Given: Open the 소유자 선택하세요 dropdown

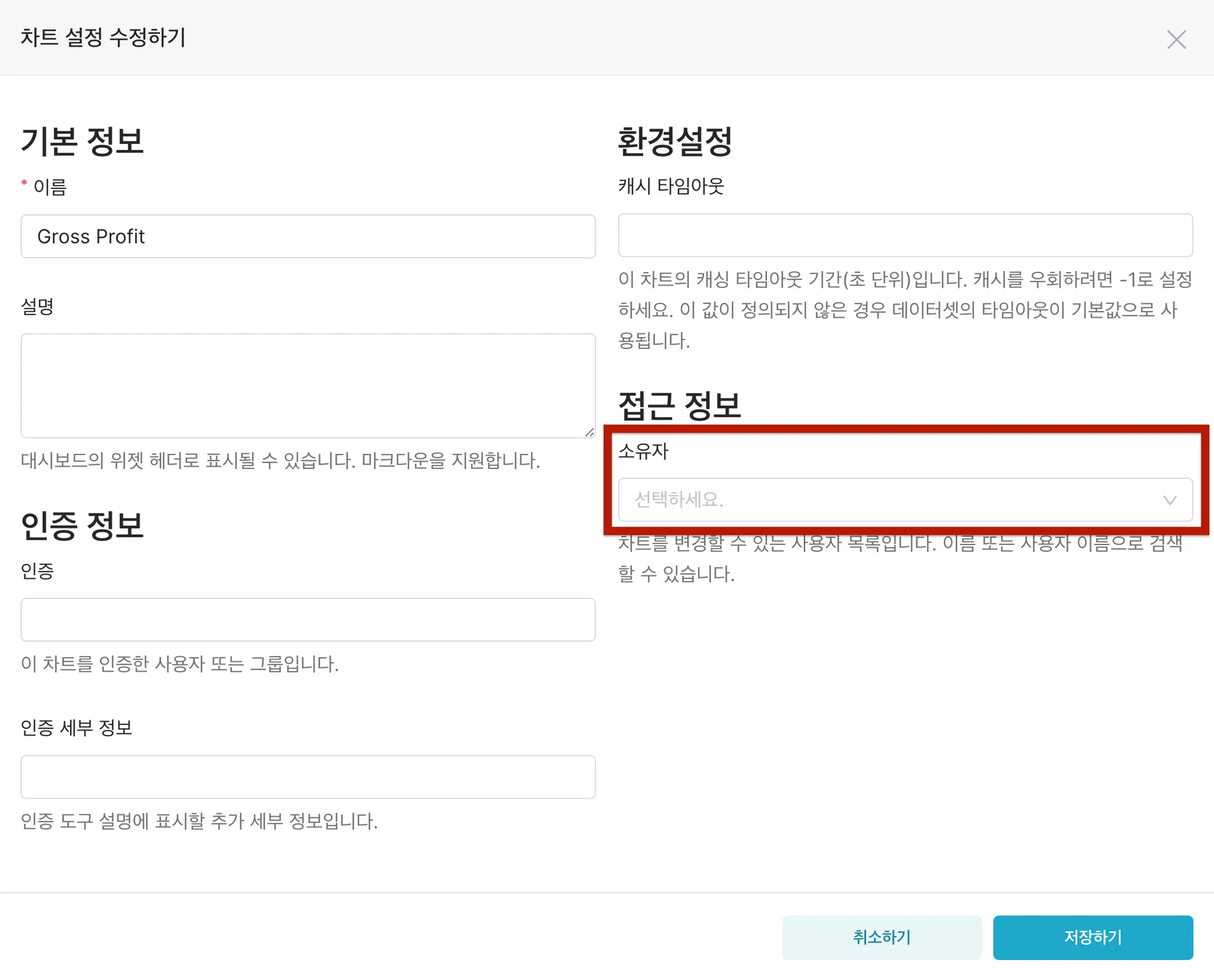Looking at the screenshot, I should pyautogui.click(x=889, y=500).
